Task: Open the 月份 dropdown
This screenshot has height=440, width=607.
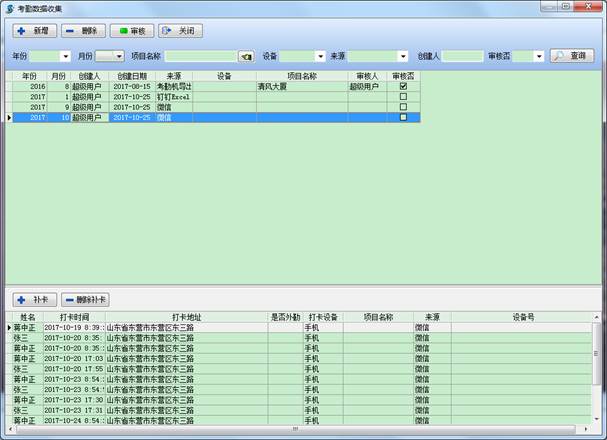Action: [x=118, y=57]
